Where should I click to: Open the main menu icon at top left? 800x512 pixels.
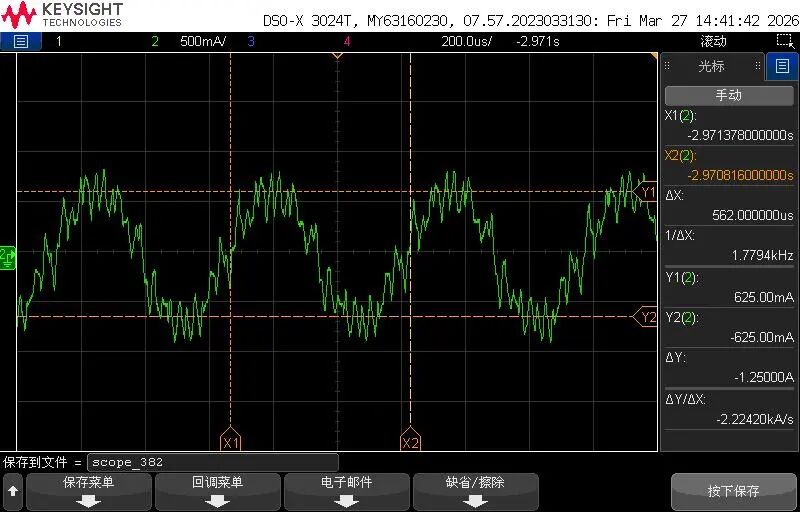pos(20,41)
